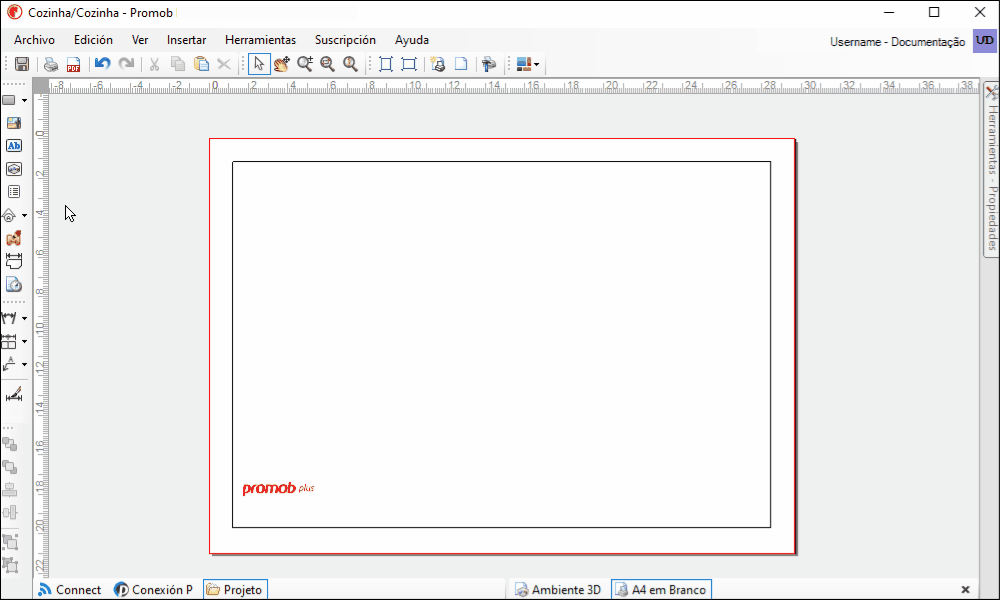
Task: Click the lower overlapping squares icon
Action: pyautogui.click(x=10, y=467)
